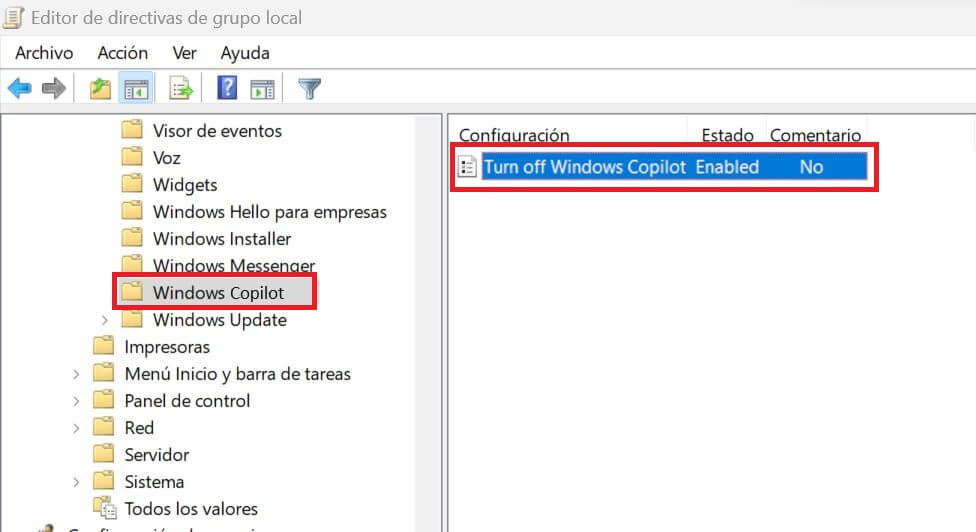The width and height of the screenshot is (976, 532).
Task: Open Help via question mark icon
Action: (227, 88)
